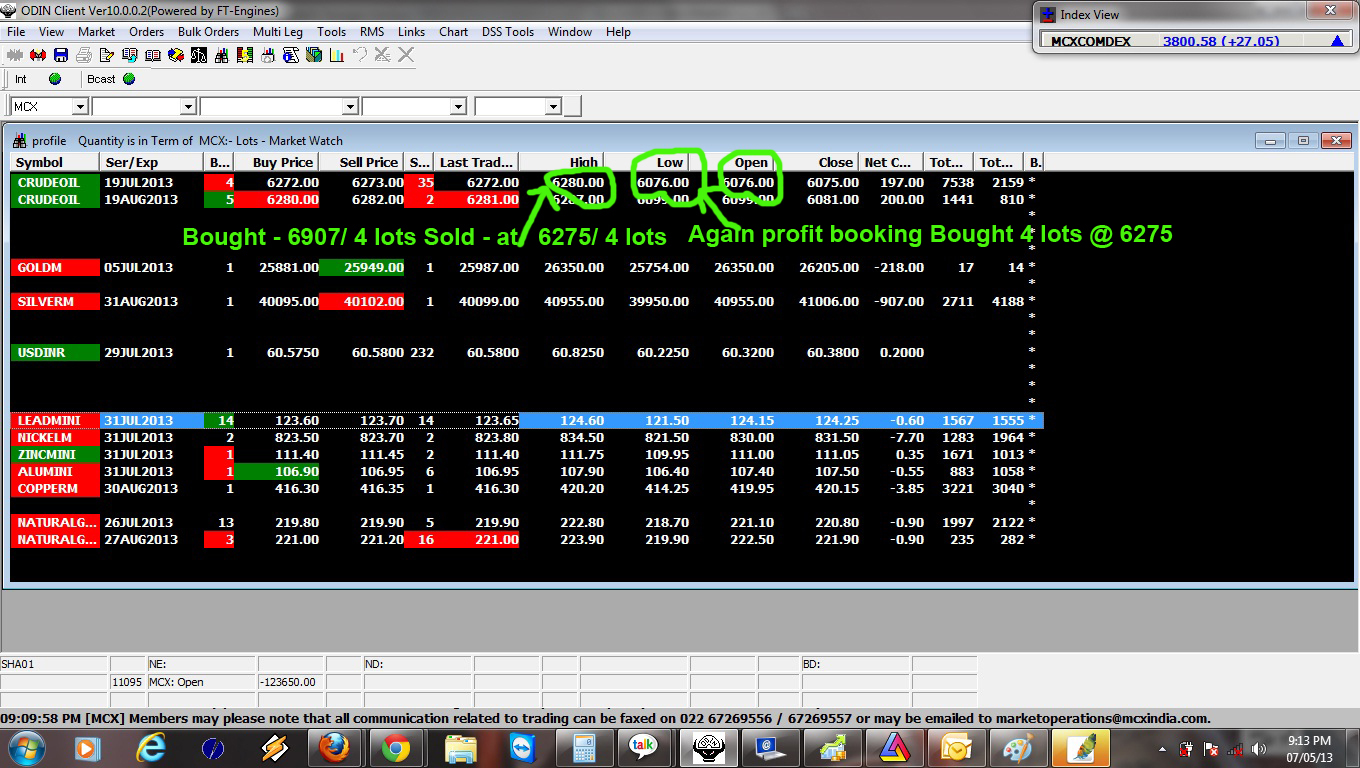
Task: Click the open-book toolbar icon
Action: (x=153, y=55)
